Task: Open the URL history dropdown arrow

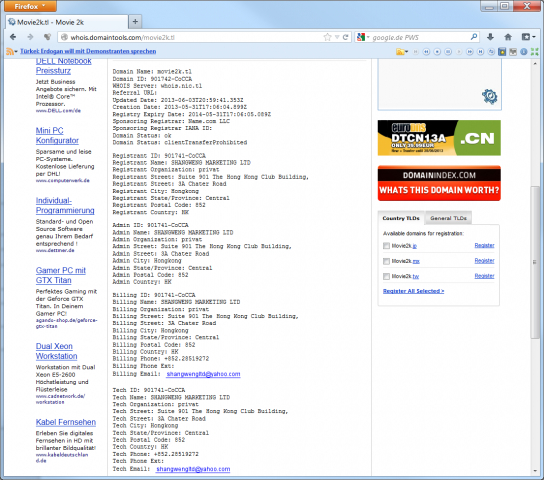Action: [x=337, y=37]
